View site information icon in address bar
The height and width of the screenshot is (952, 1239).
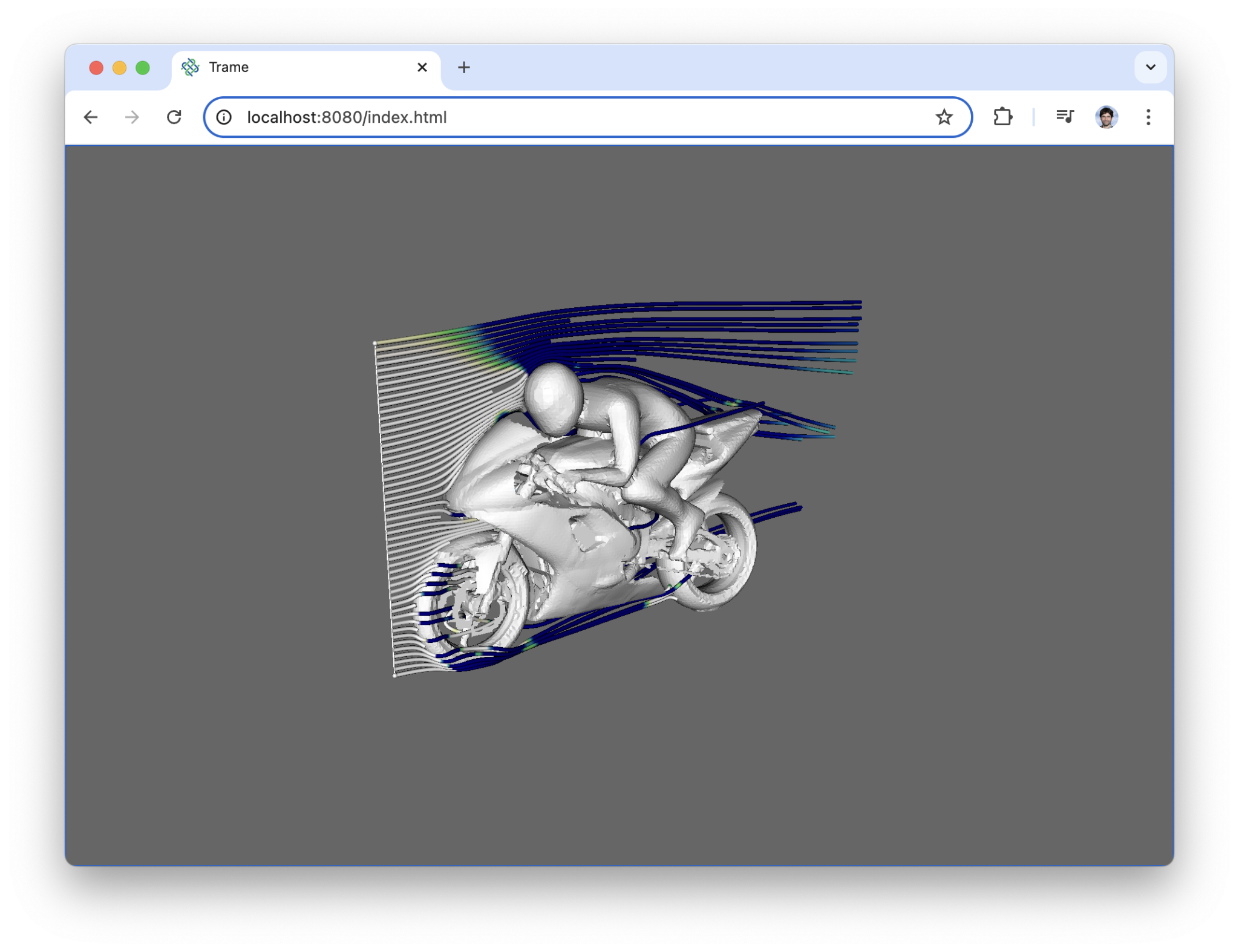point(224,117)
